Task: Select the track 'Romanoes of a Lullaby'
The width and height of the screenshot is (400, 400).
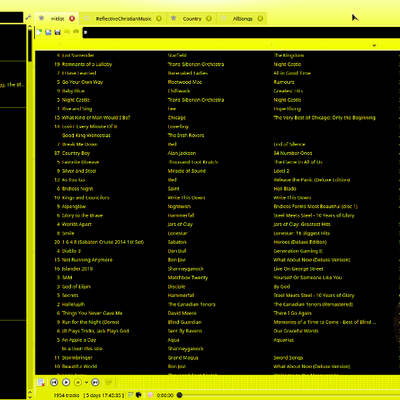Action: point(87,64)
